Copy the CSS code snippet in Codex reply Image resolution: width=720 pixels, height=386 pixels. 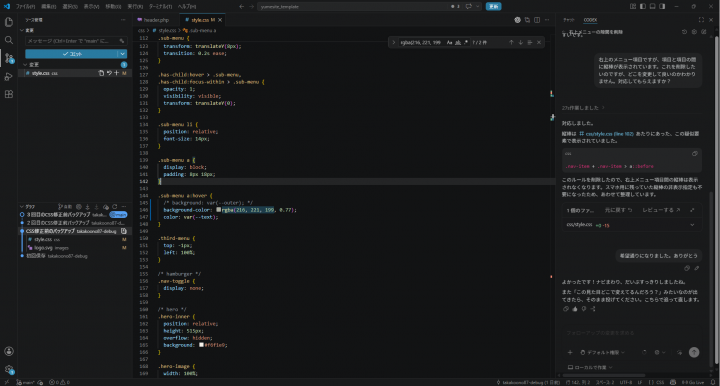point(695,154)
